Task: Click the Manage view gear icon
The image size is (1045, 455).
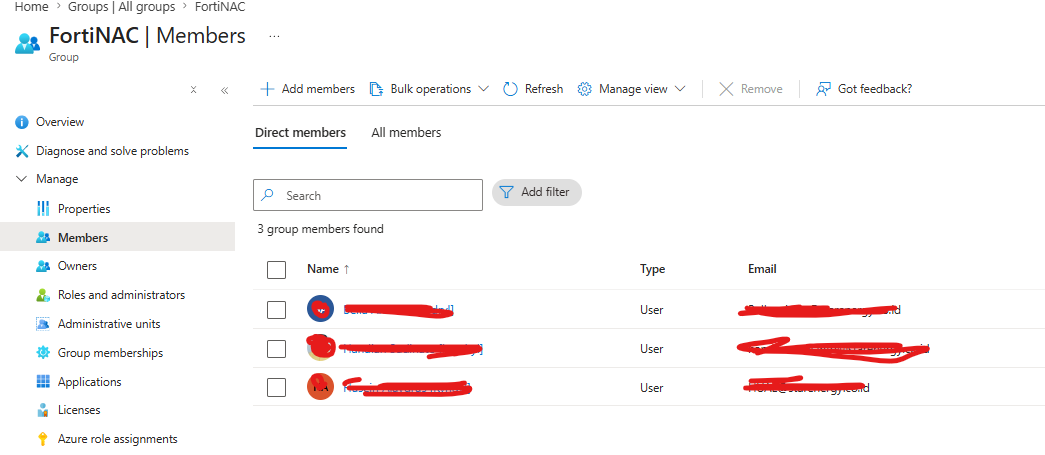Action: coord(584,89)
